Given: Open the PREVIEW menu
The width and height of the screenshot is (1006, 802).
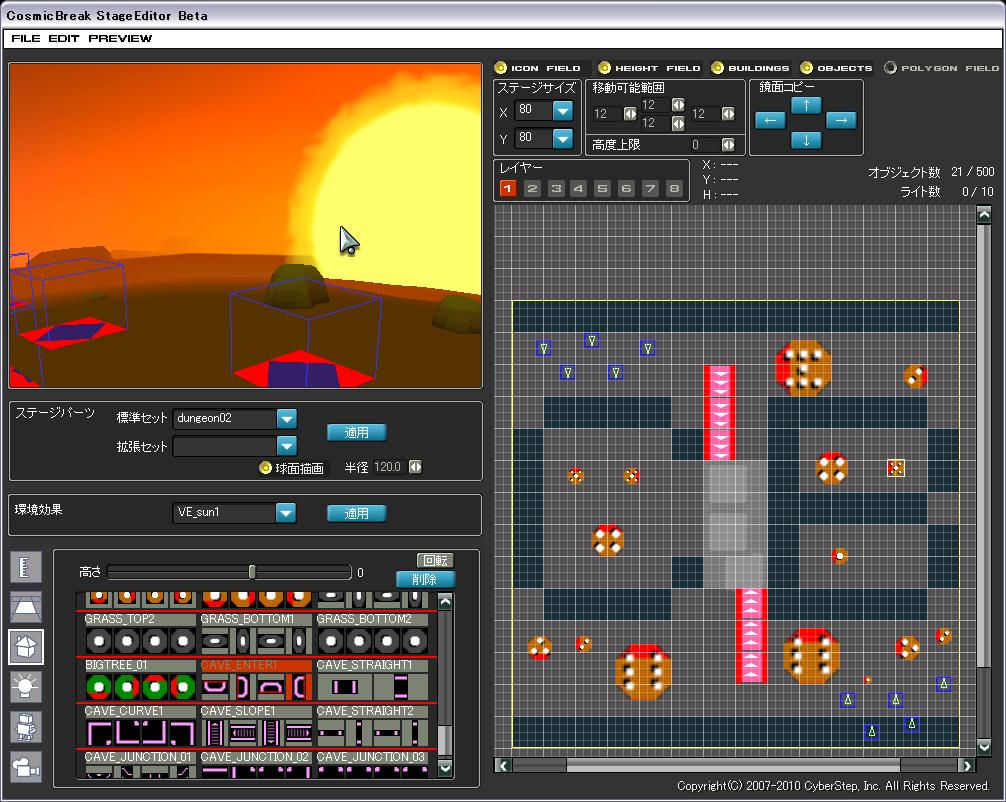Looking at the screenshot, I should point(120,38).
